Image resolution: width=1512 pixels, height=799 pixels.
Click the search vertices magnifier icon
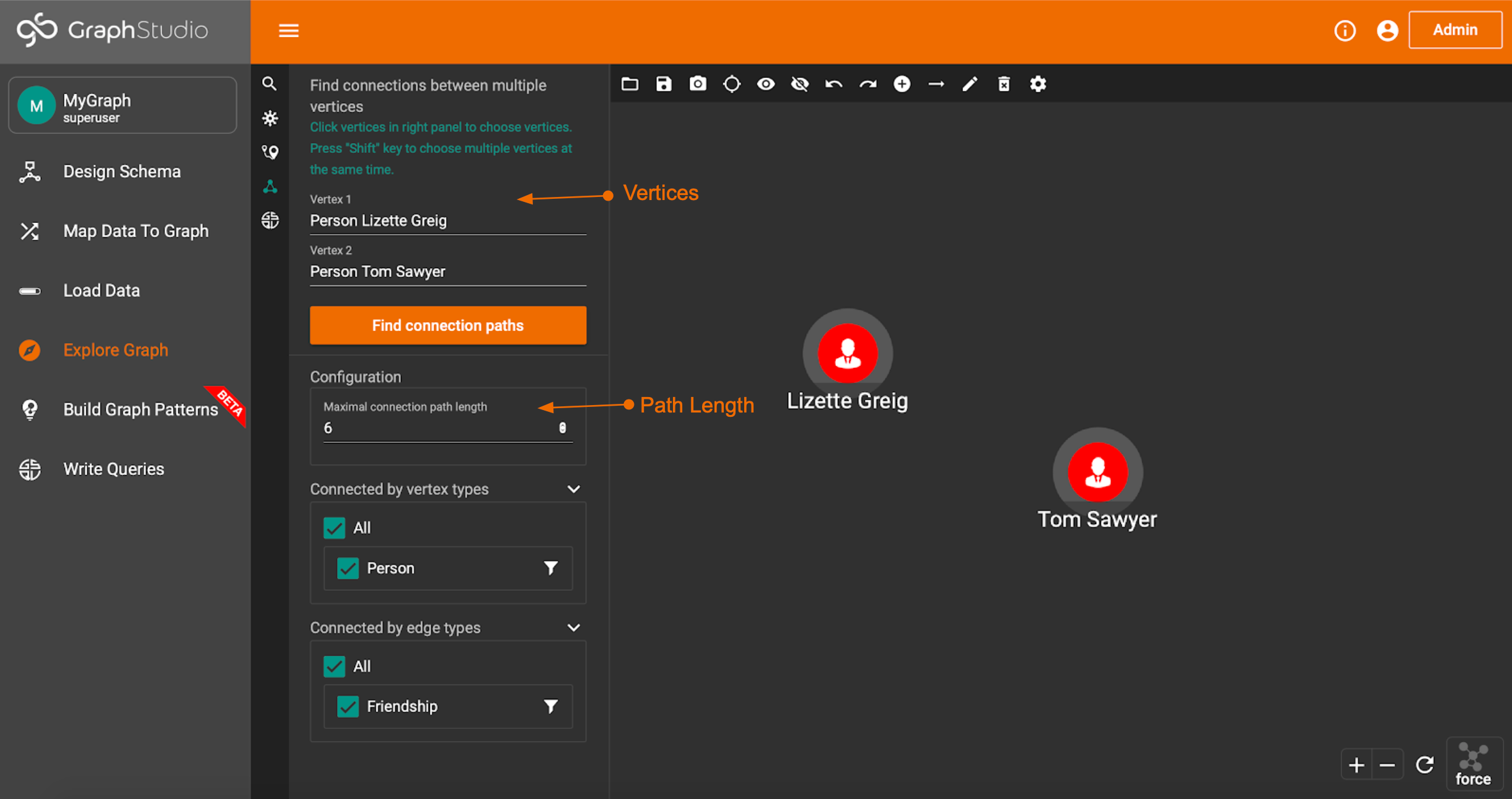click(270, 84)
